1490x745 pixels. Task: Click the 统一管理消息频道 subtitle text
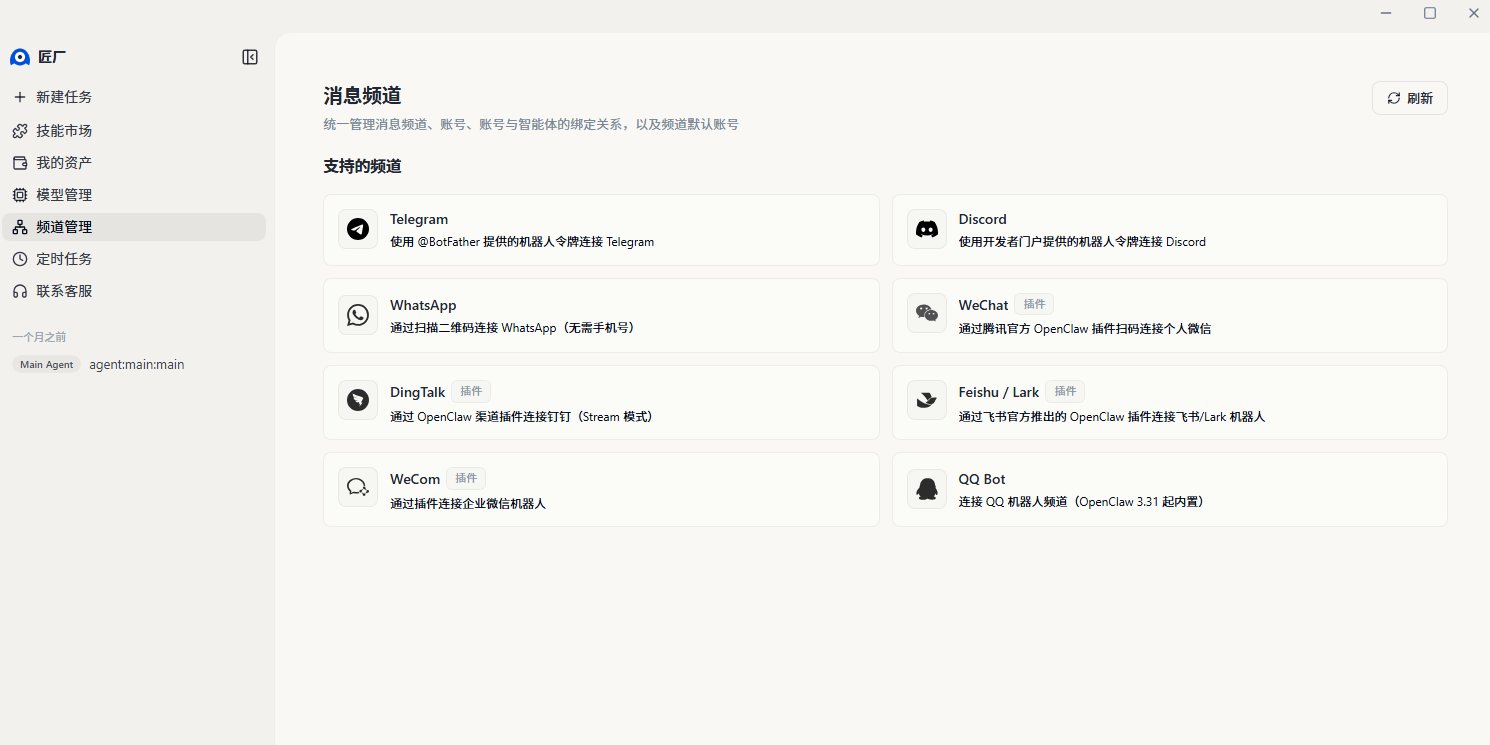[x=531, y=125]
